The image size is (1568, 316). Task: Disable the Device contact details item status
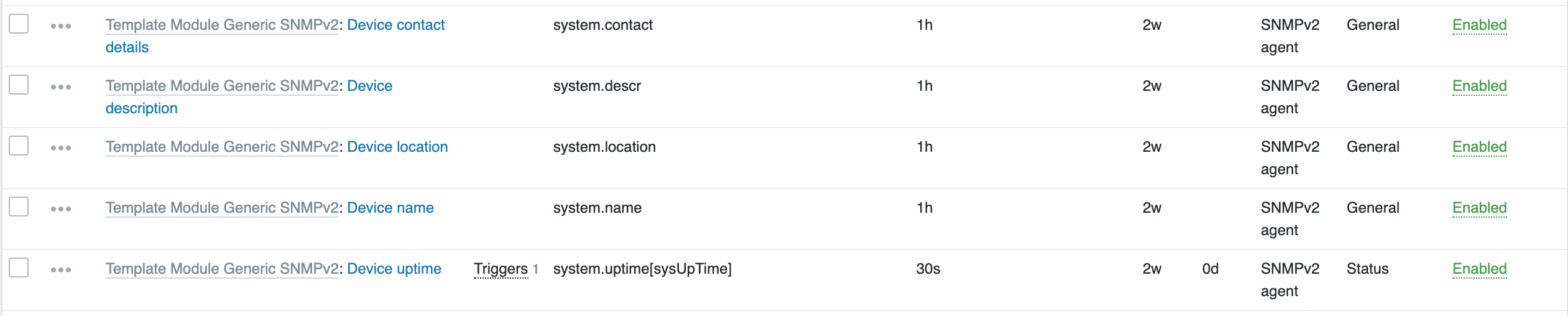(1479, 25)
